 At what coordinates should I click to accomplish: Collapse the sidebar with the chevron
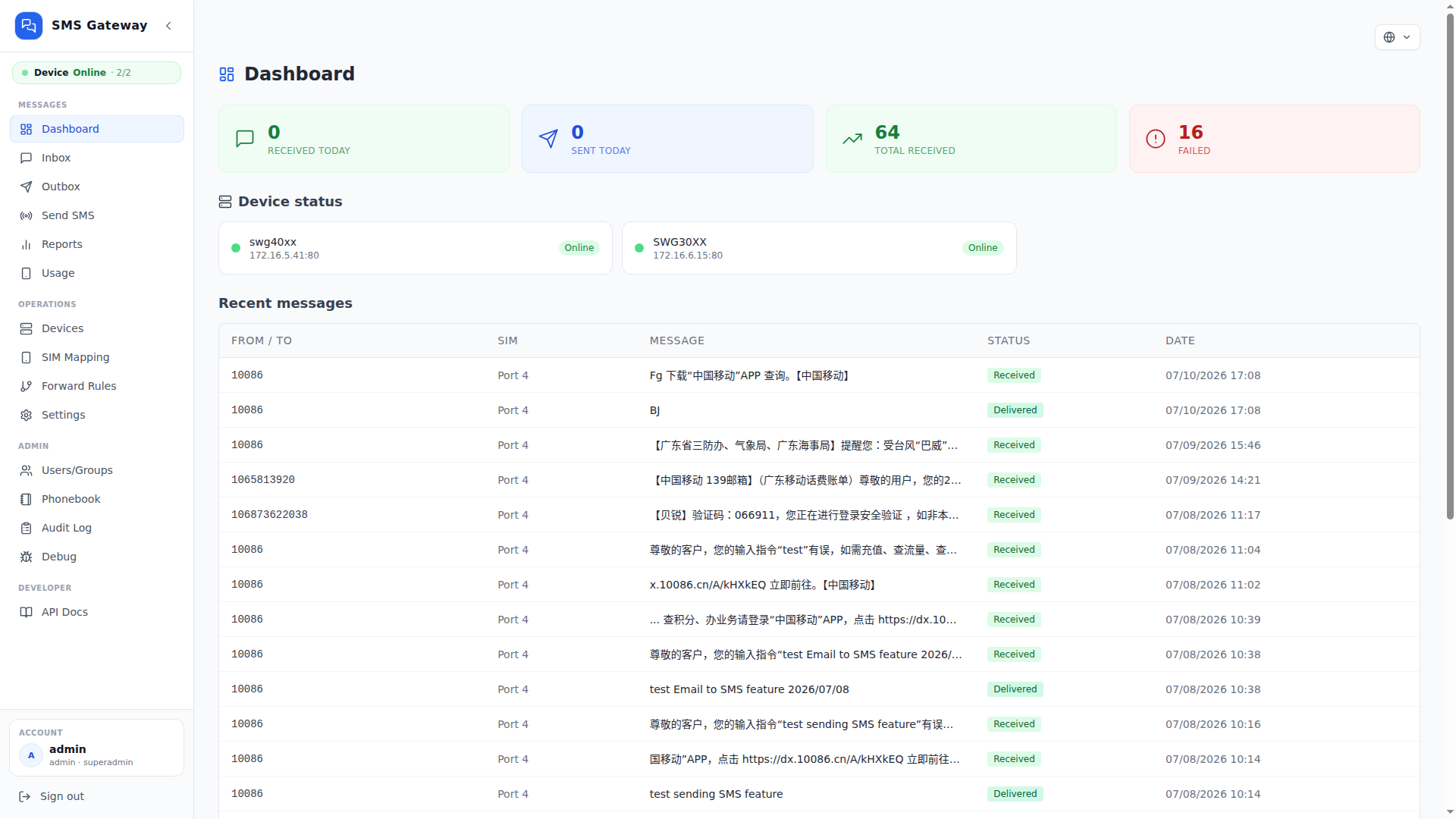coord(168,26)
